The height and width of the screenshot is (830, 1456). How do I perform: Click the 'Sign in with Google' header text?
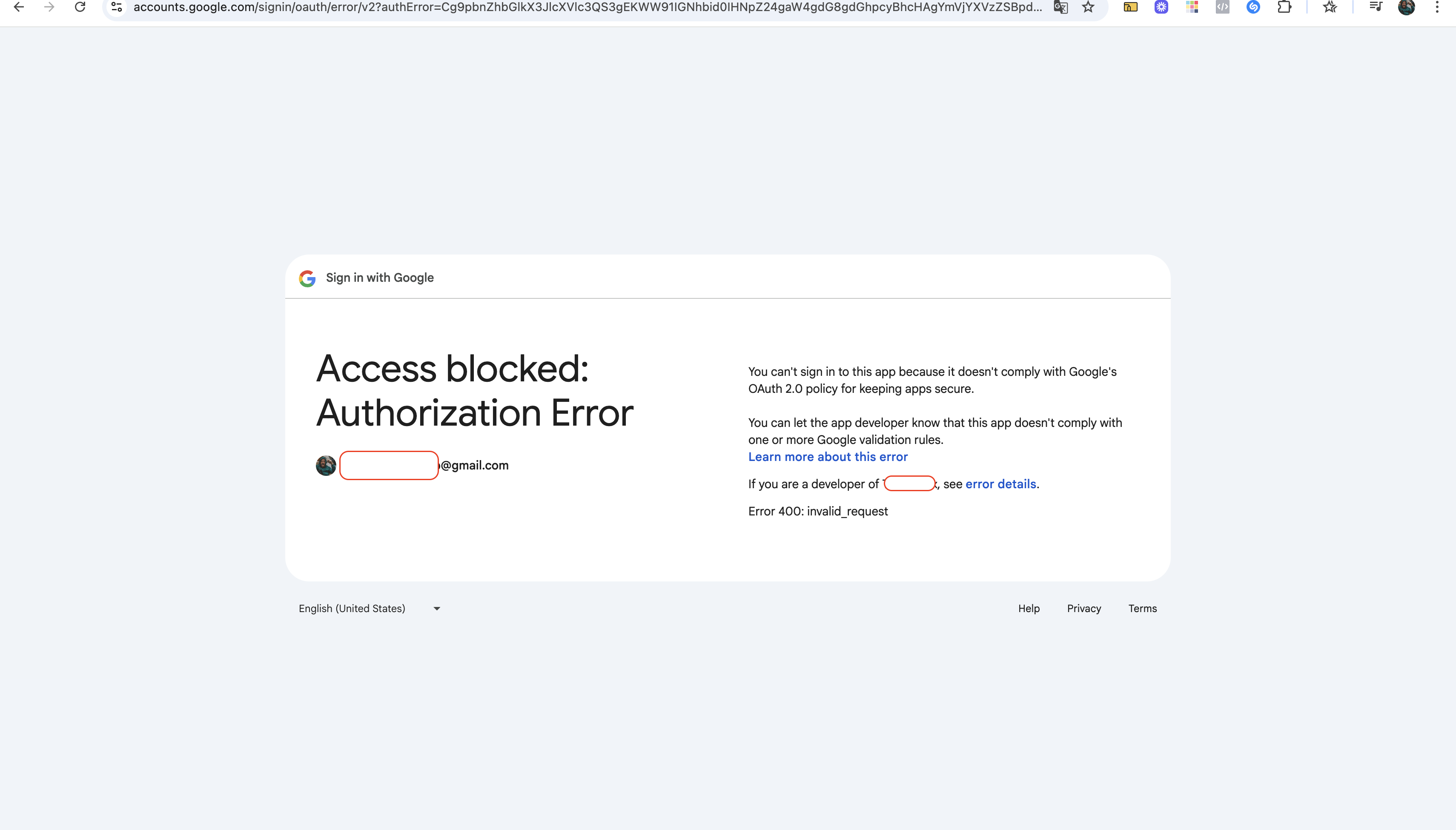pos(380,278)
